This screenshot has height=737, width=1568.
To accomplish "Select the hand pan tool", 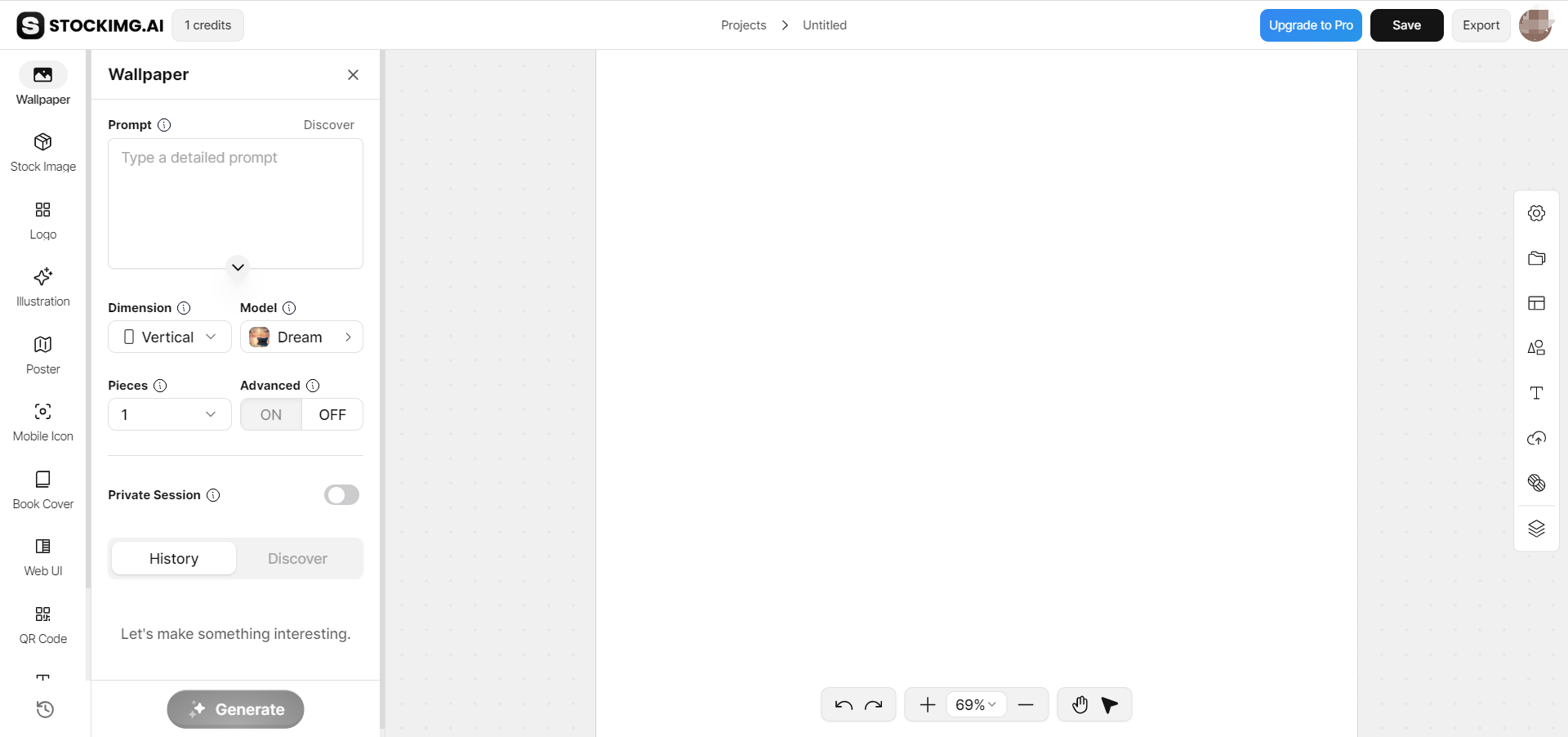I will [x=1080, y=705].
